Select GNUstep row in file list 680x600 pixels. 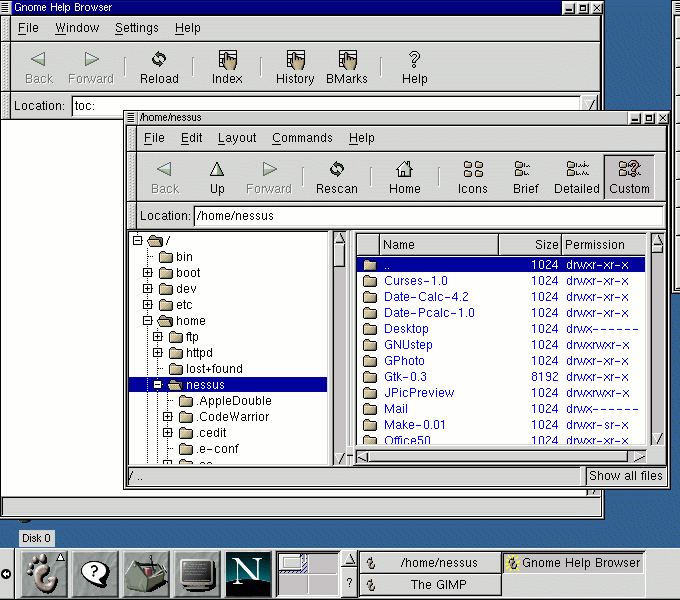click(501, 345)
